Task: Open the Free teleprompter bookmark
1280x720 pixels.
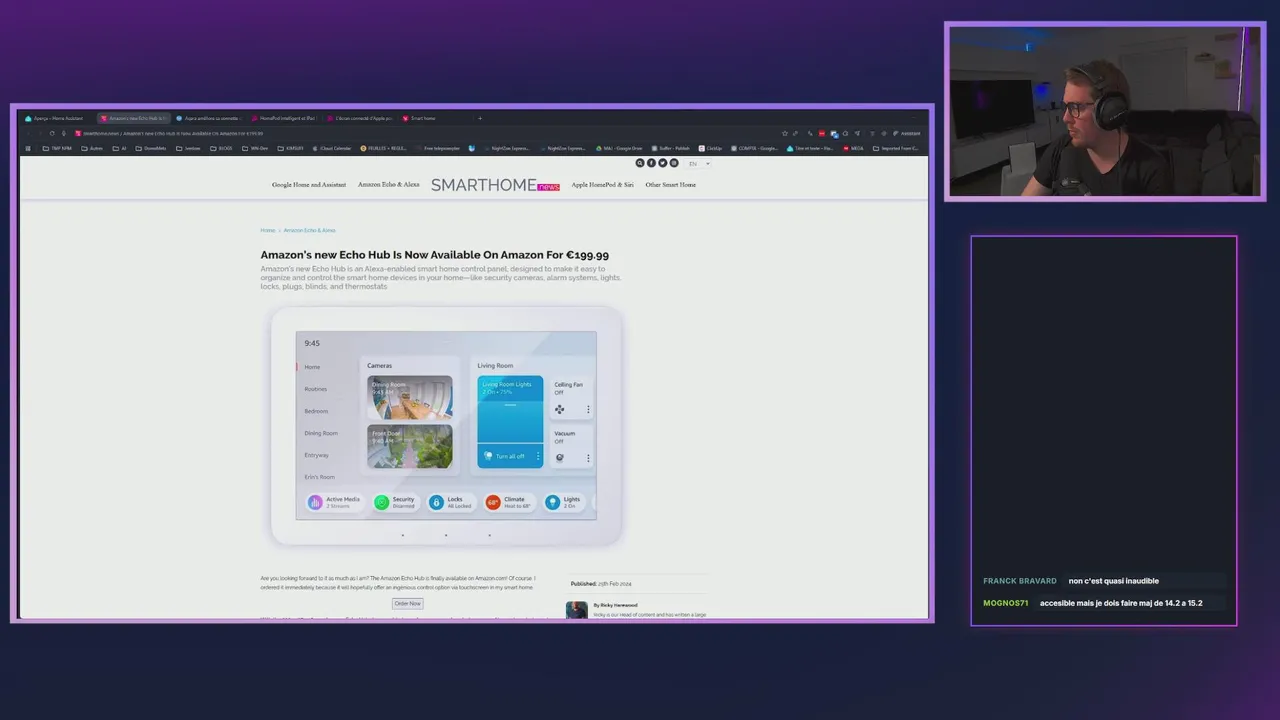Action: 438,148
